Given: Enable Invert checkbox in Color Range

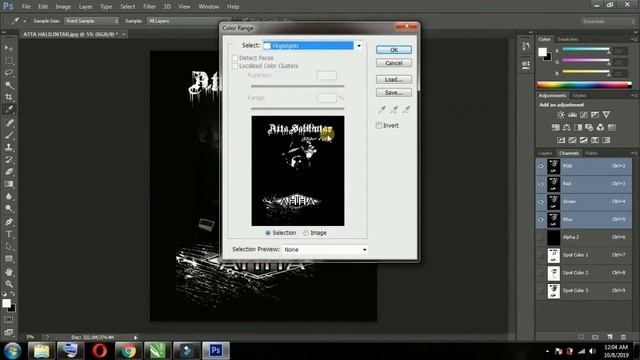Looking at the screenshot, I should click(379, 126).
